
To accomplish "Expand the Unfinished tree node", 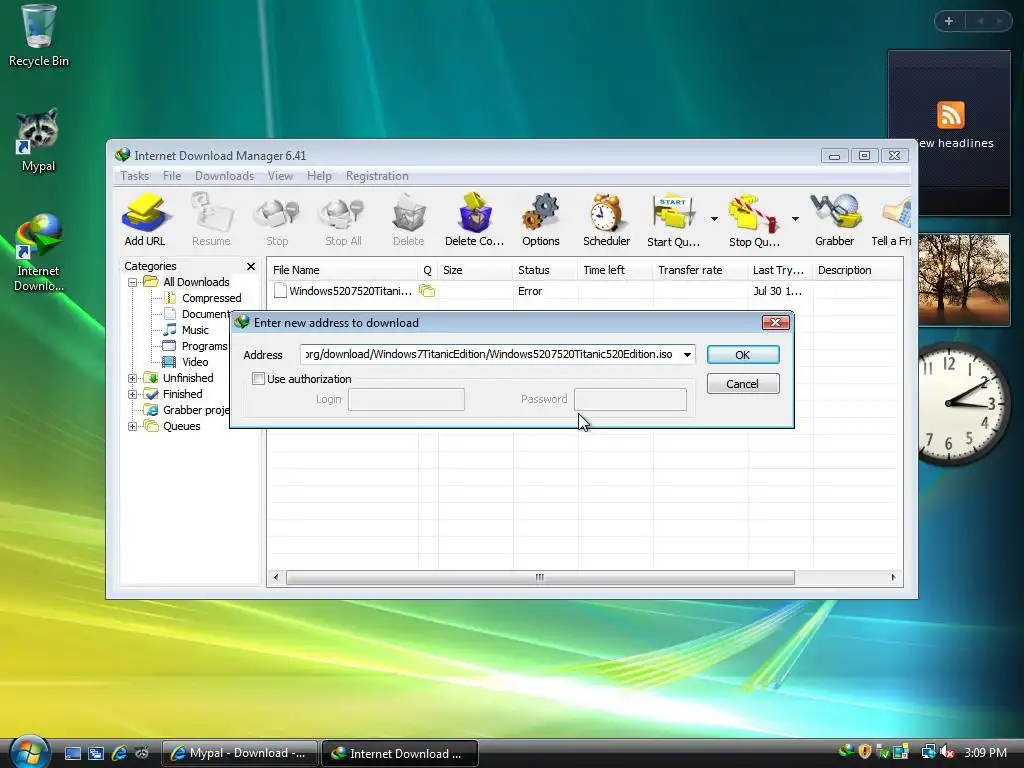I will pos(133,378).
